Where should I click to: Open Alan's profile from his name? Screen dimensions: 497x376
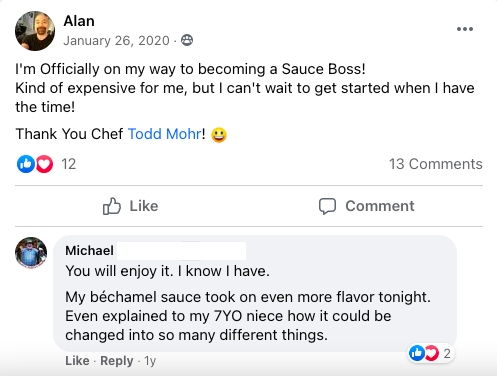point(79,21)
